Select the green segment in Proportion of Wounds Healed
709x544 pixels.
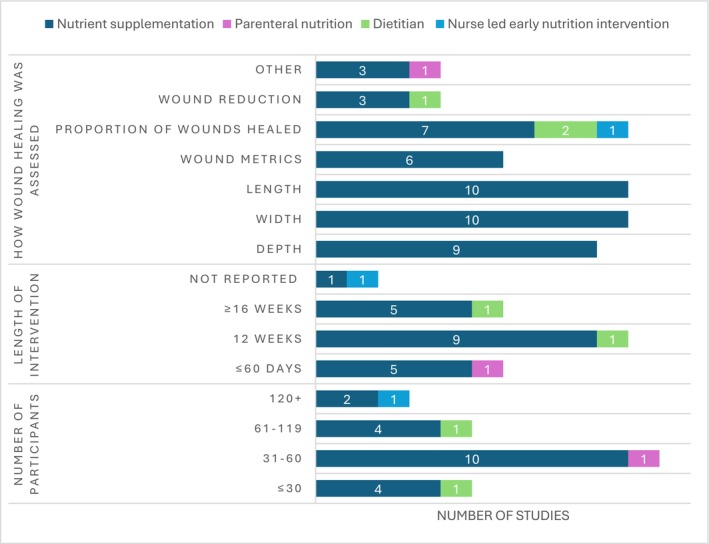[x=565, y=130]
